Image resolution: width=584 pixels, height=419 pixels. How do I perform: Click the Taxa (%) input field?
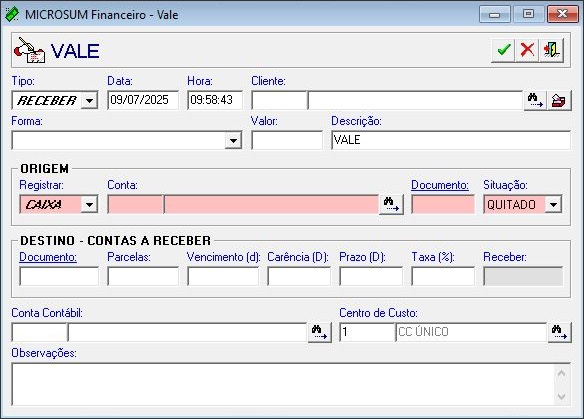(443, 276)
